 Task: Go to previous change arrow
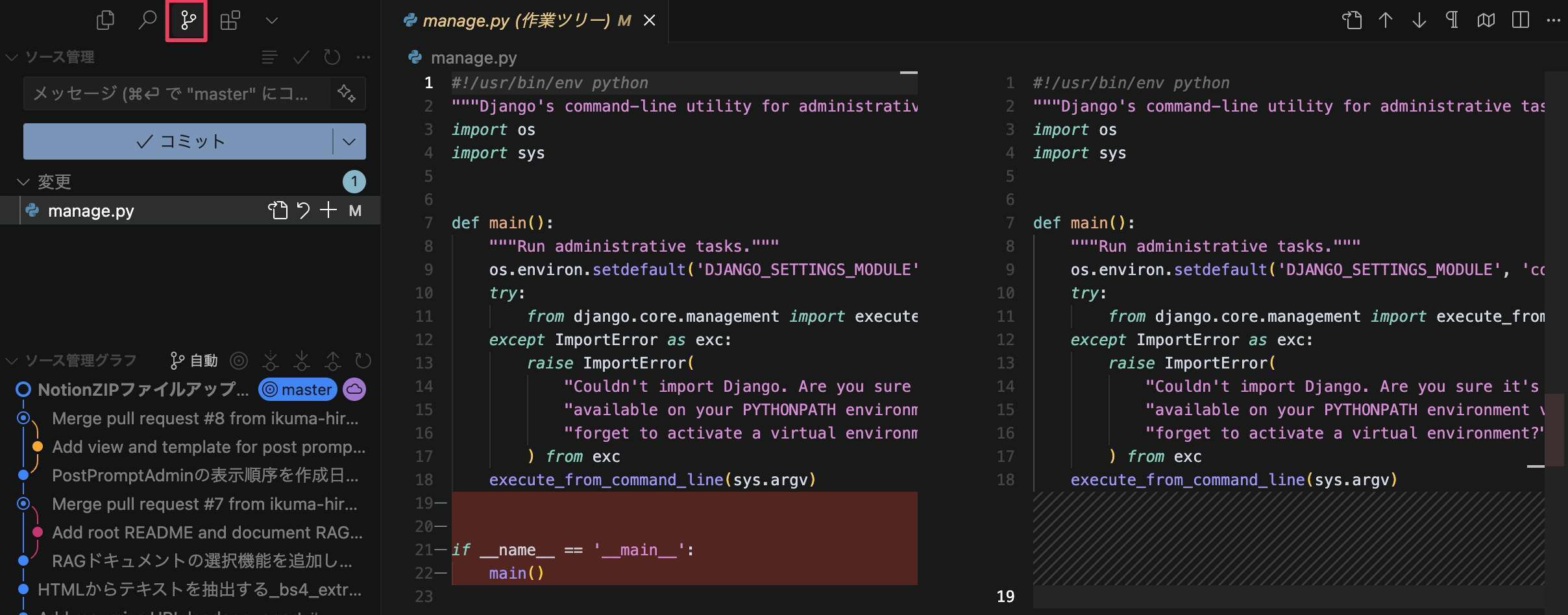(x=1386, y=20)
